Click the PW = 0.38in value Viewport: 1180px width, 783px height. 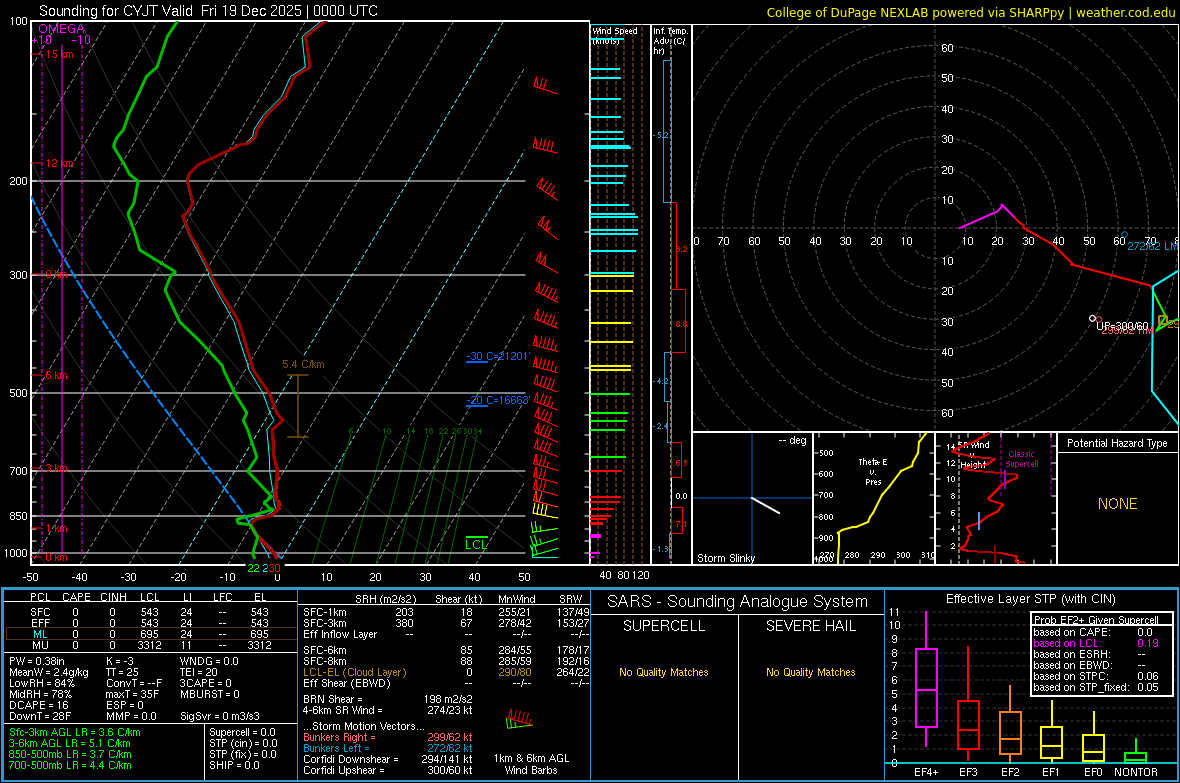[x=37, y=661]
